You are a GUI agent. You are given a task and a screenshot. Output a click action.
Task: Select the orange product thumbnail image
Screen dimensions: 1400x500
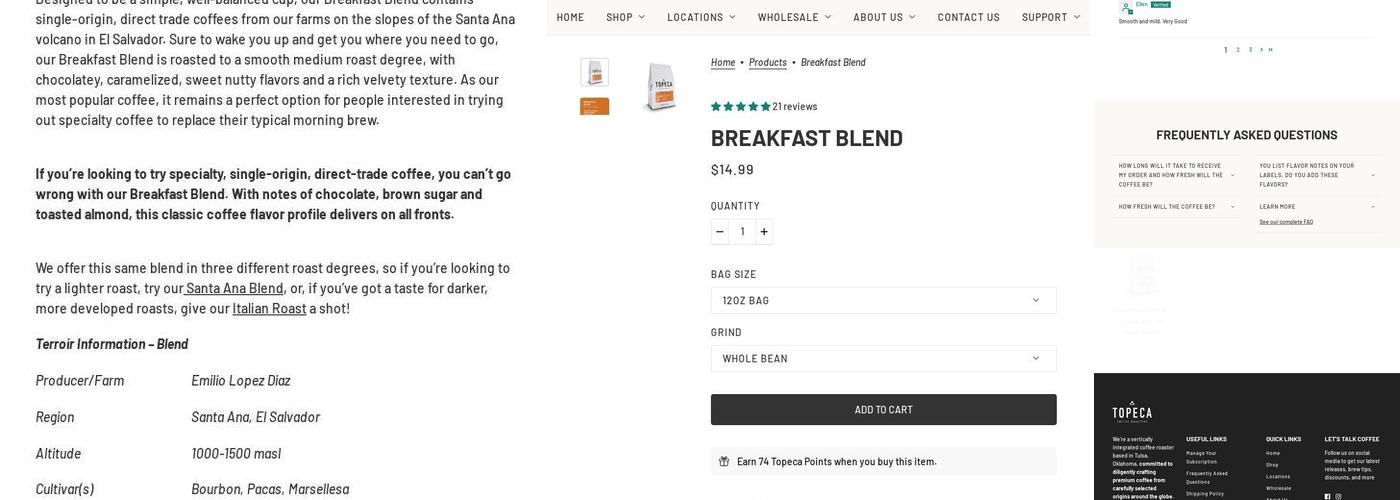[x=594, y=106]
